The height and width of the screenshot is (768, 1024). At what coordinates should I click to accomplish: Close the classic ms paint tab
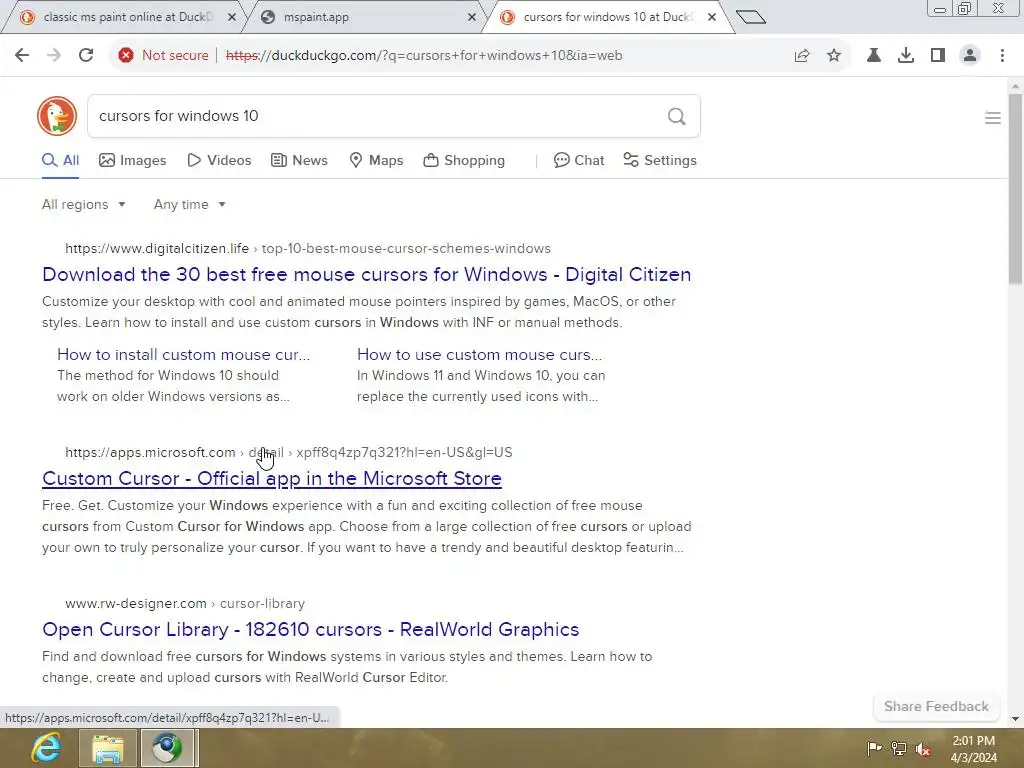point(231,17)
